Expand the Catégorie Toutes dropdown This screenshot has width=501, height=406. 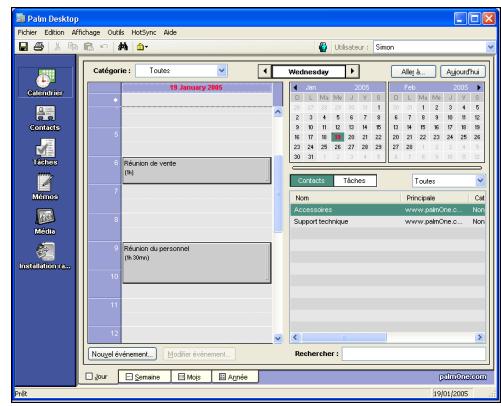click(x=222, y=71)
